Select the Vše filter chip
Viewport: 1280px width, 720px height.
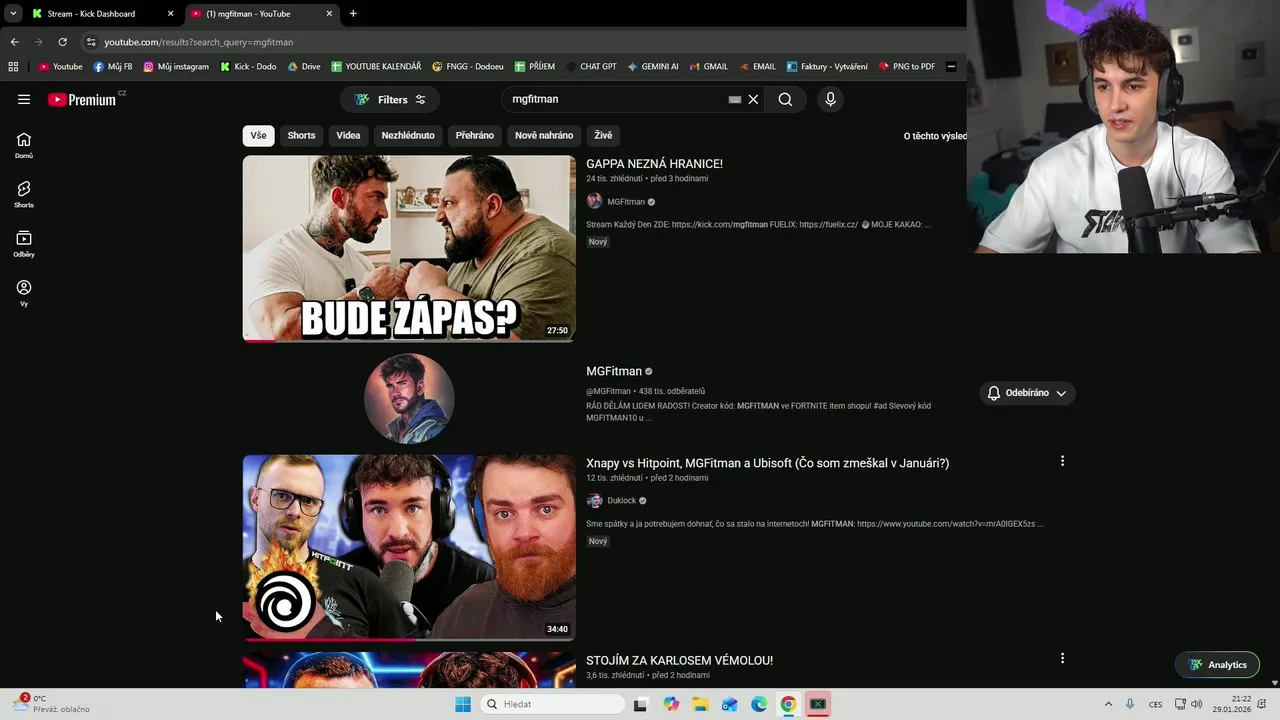(258, 135)
